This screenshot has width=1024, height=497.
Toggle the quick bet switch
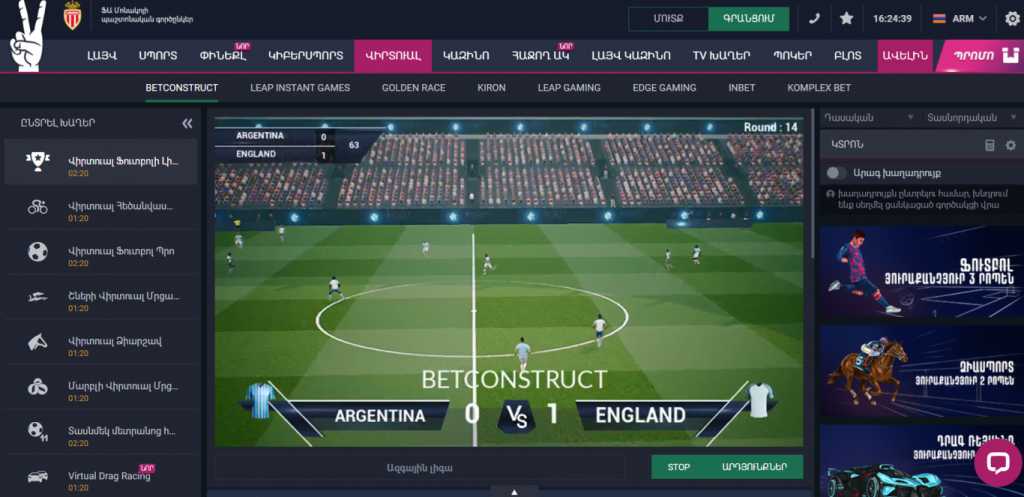(x=837, y=173)
